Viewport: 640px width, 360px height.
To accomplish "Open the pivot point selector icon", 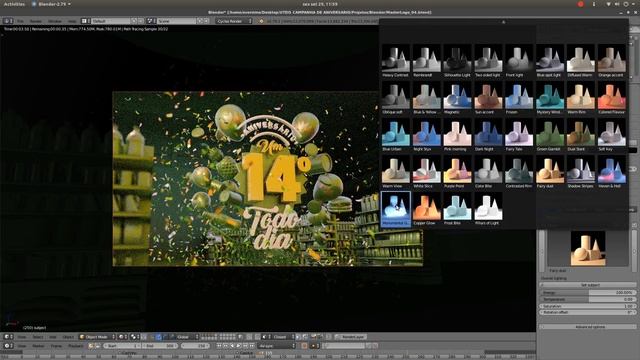I will pos(134,337).
